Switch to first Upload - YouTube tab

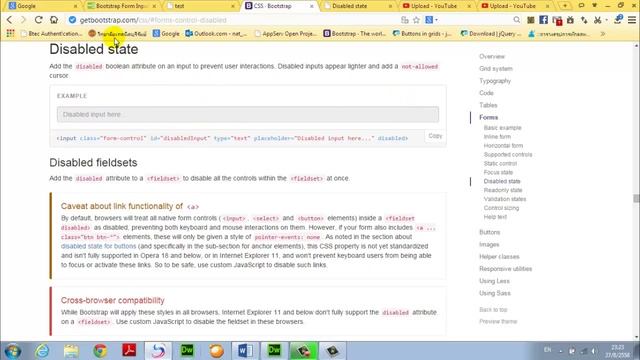(x=436, y=6)
